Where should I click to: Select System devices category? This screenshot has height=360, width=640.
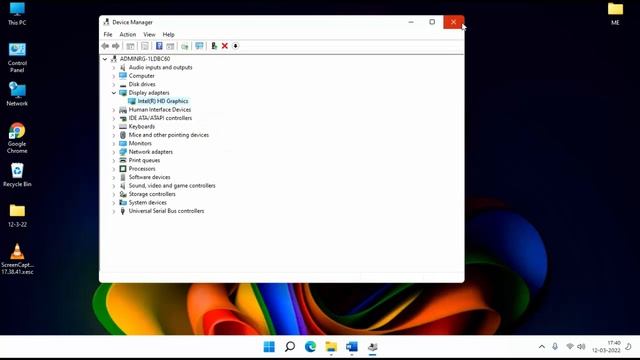click(147, 203)
